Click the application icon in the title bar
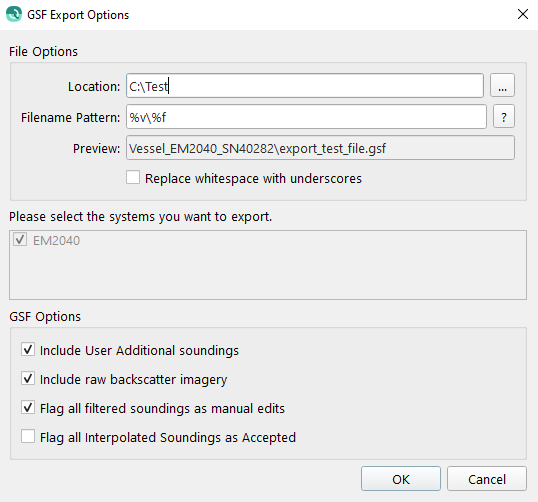The width and height of the screenshot is (538, 502). point(14,14)
